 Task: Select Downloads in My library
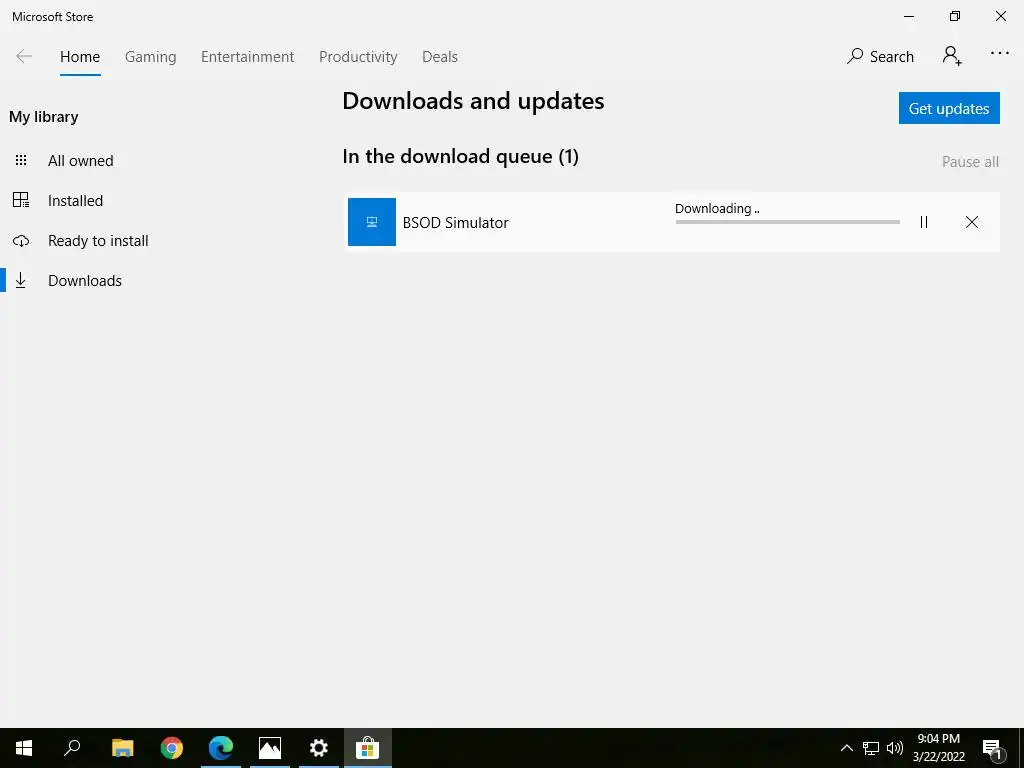(85, 280)
